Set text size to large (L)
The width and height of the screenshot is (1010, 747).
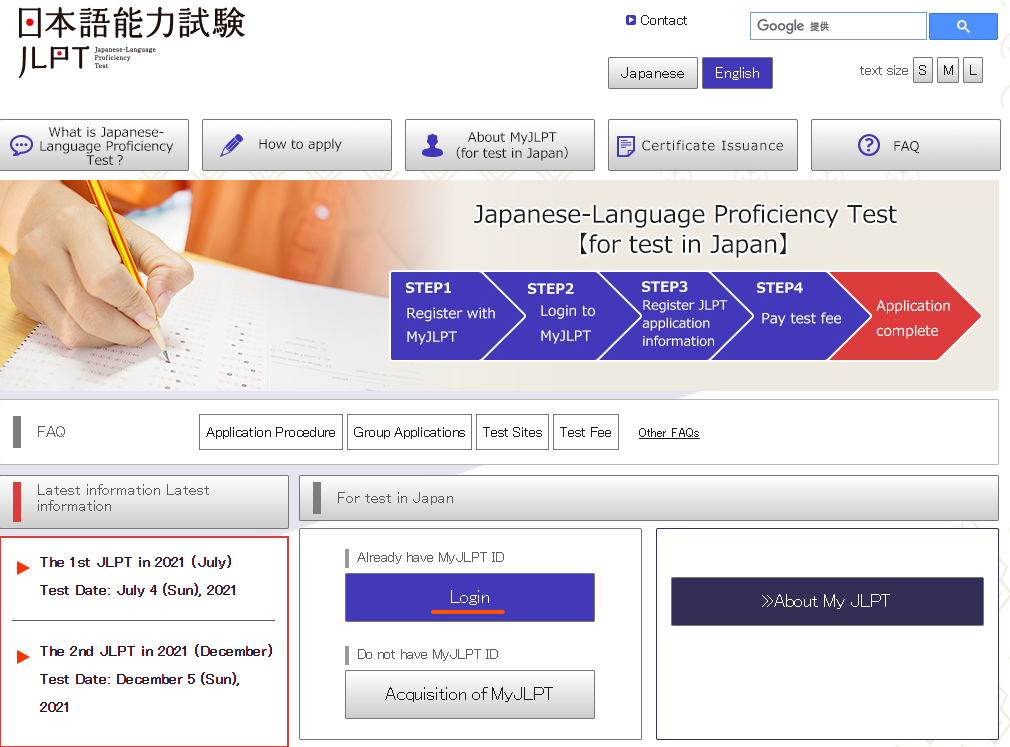972,70
